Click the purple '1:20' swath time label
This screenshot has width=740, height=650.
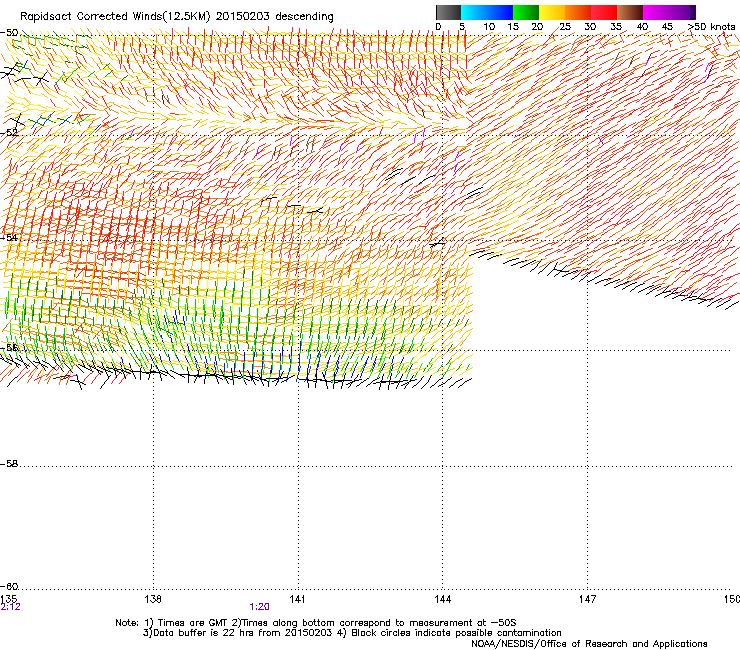pos(260,607)
